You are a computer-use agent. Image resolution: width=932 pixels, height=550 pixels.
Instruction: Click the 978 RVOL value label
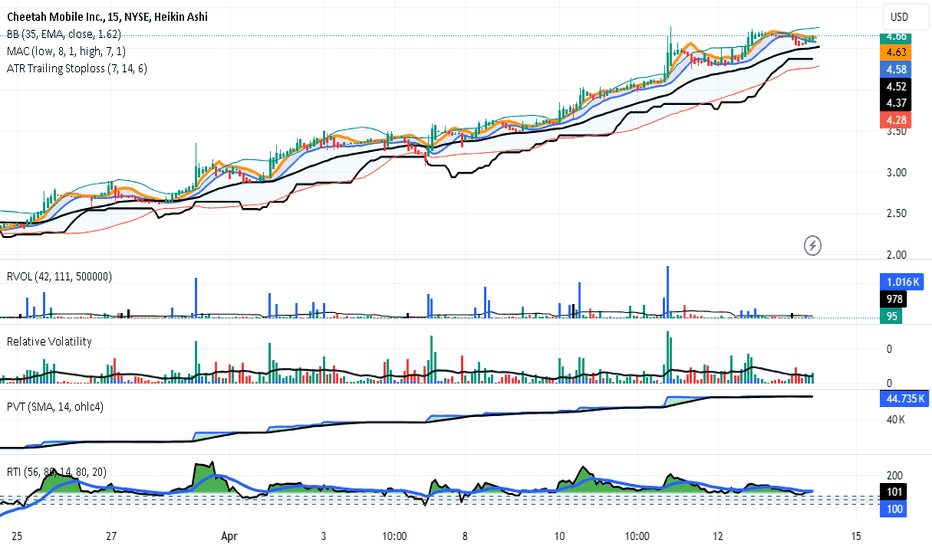pos(893,299)
